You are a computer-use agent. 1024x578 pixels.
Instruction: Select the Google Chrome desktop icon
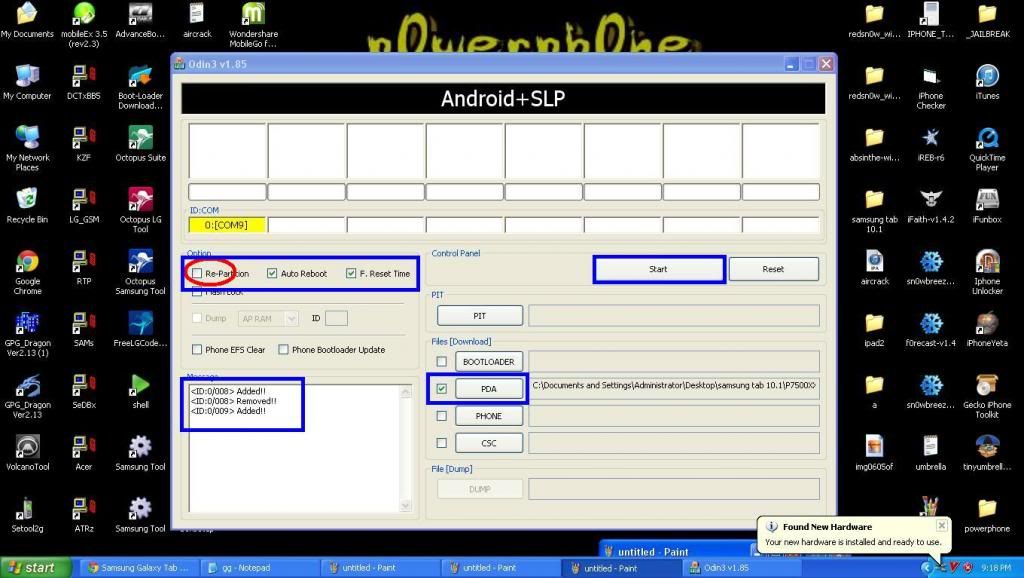point(27,272)
